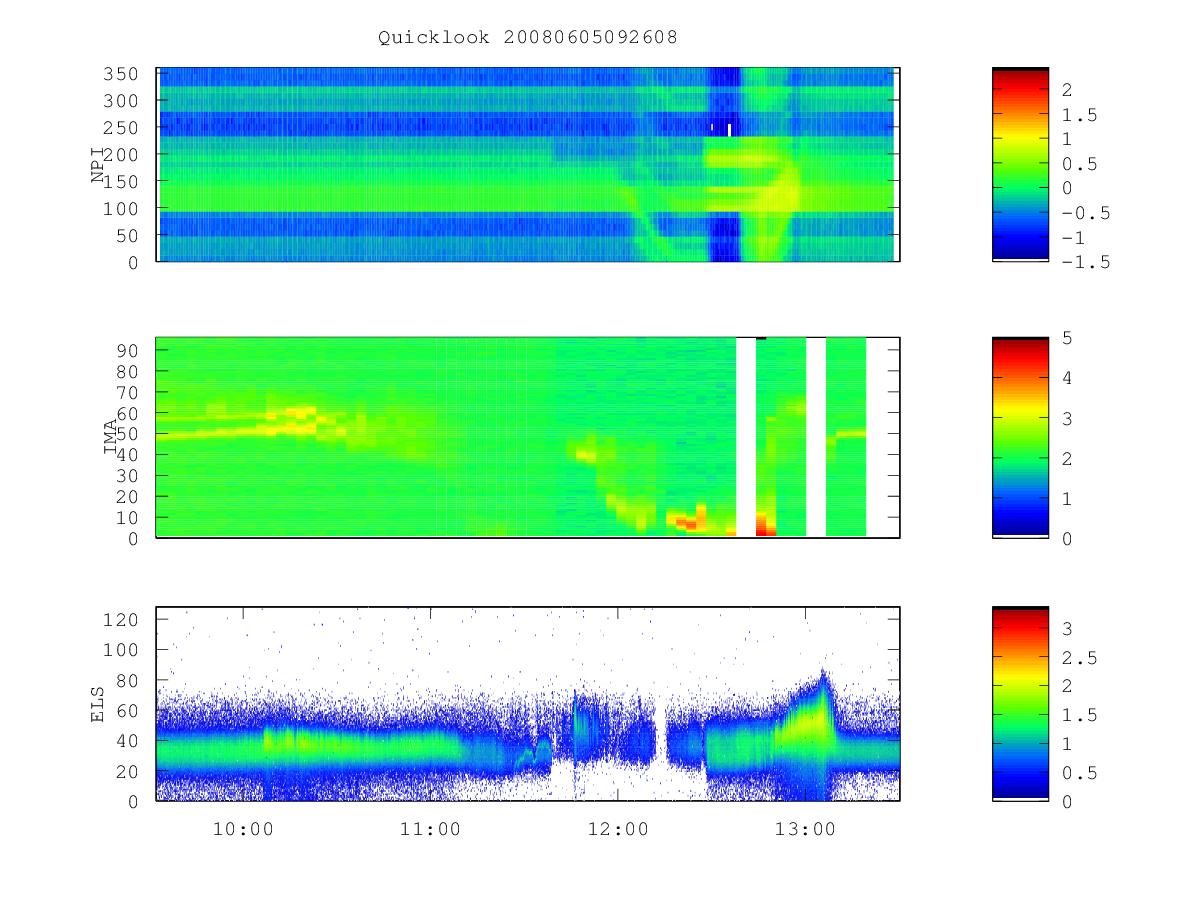Viewport: 1200px width, 900px height.
Task: Click the IMA spectrogram plot
Action: tap(528, 437)
